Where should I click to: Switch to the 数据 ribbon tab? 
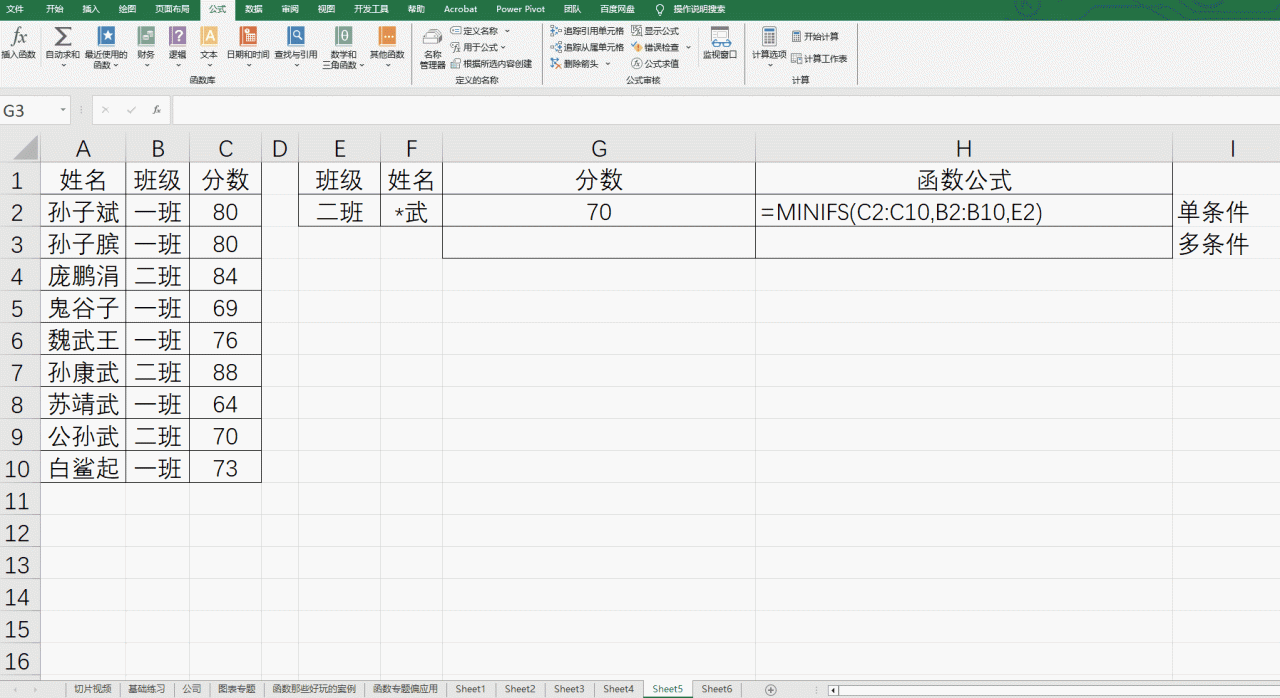click(x=254, y=8)
